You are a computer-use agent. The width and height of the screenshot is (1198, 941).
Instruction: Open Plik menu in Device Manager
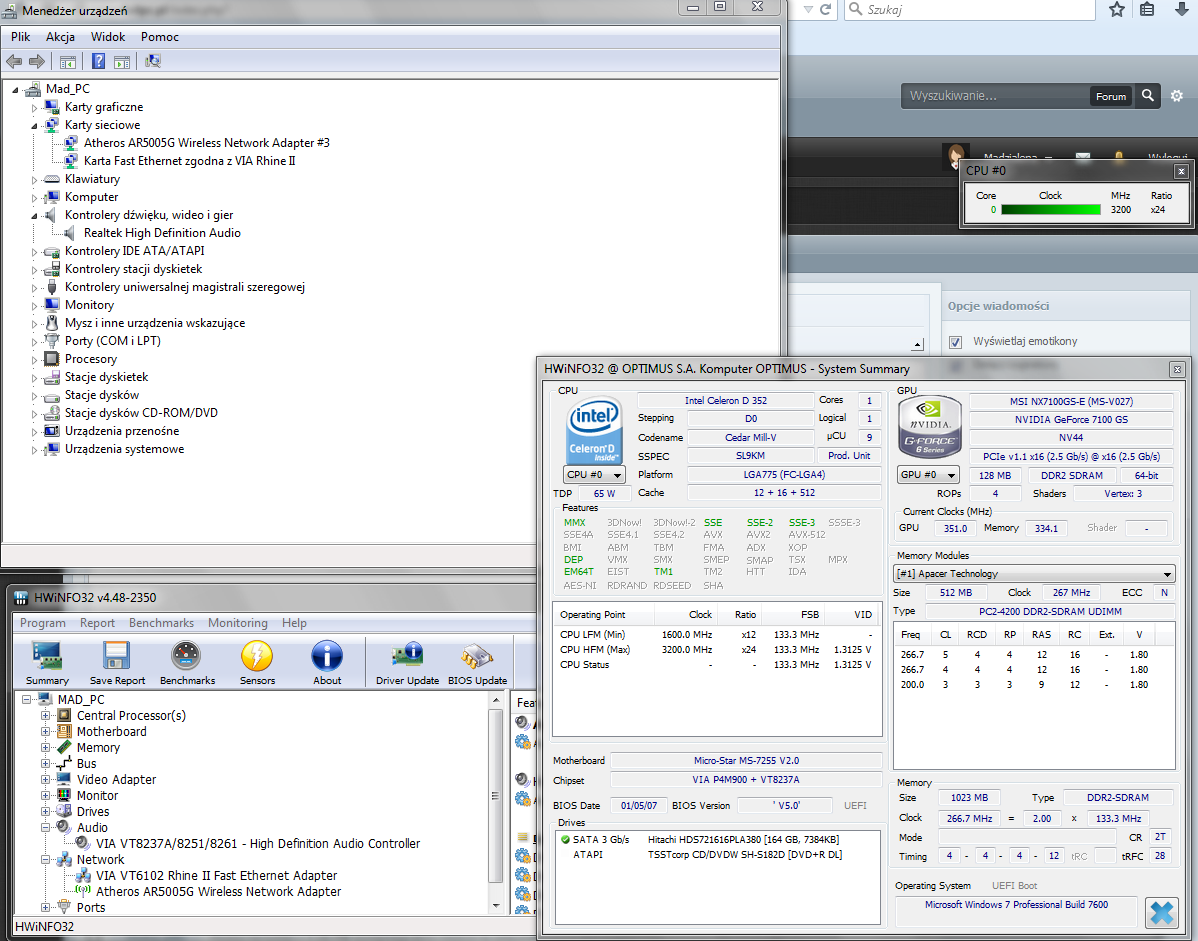click(x=21, y=37)
